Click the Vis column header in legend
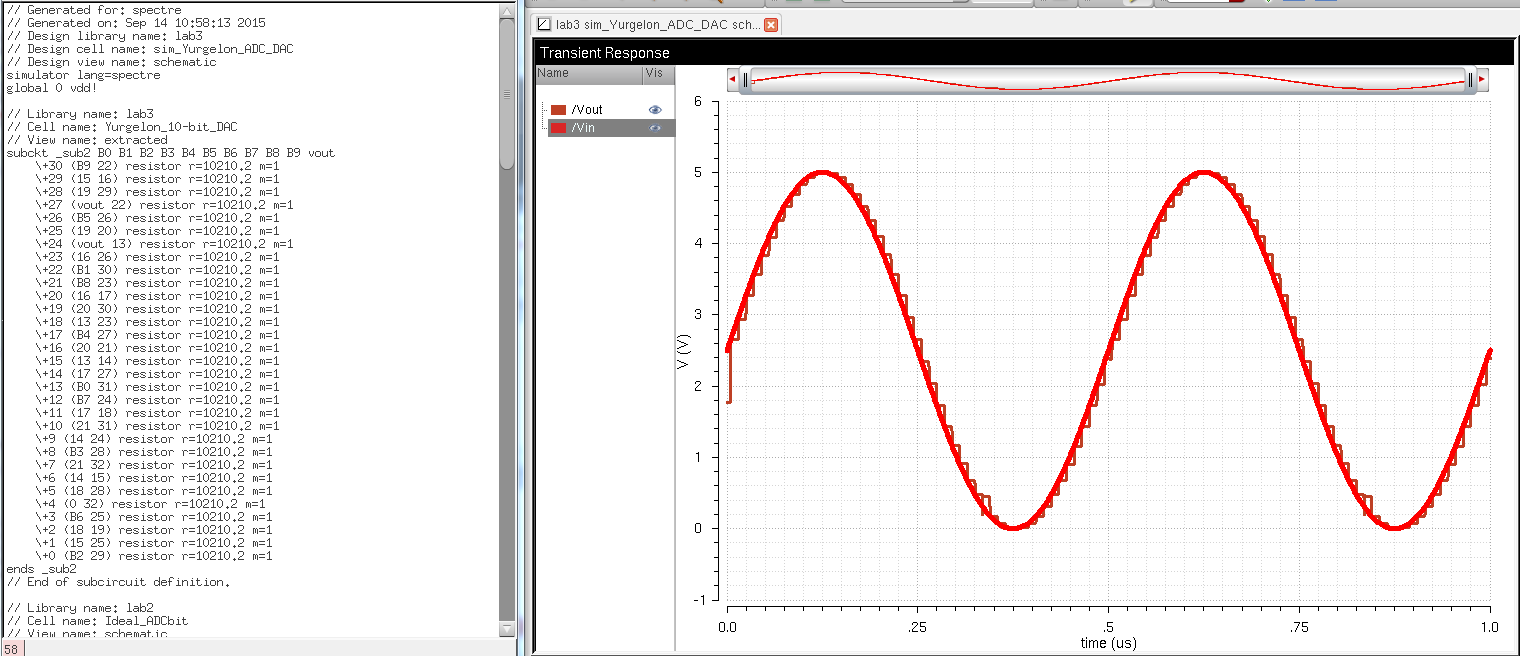The image size is (1520, 656). coord(653,73)
